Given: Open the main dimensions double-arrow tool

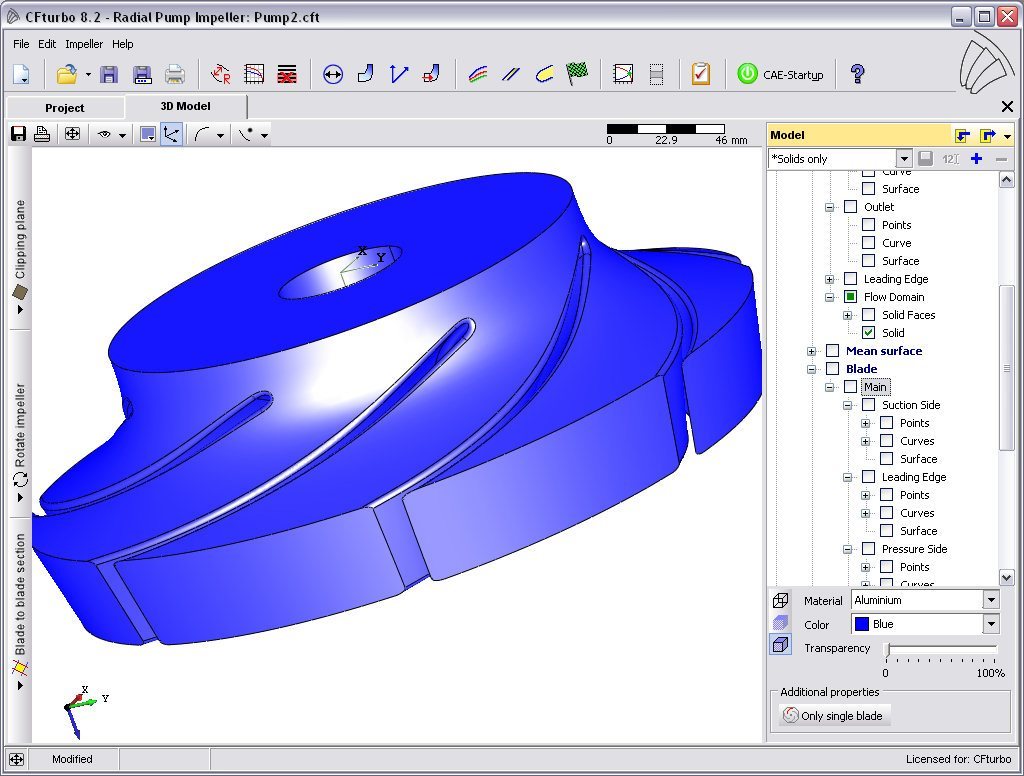Looking at the screenshot, I should pos(333,74).
